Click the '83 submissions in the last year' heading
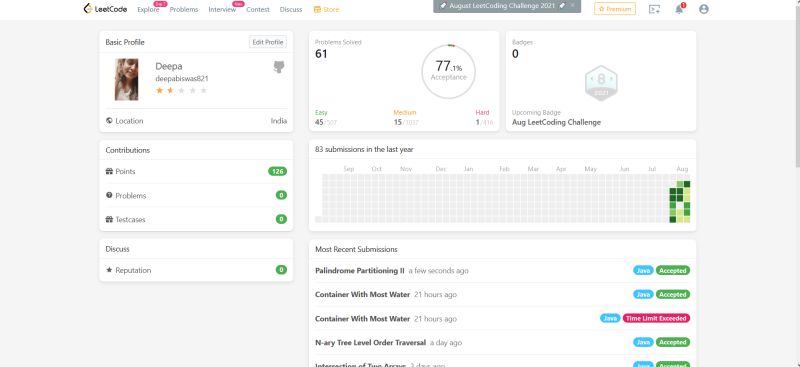 (364, 150)
